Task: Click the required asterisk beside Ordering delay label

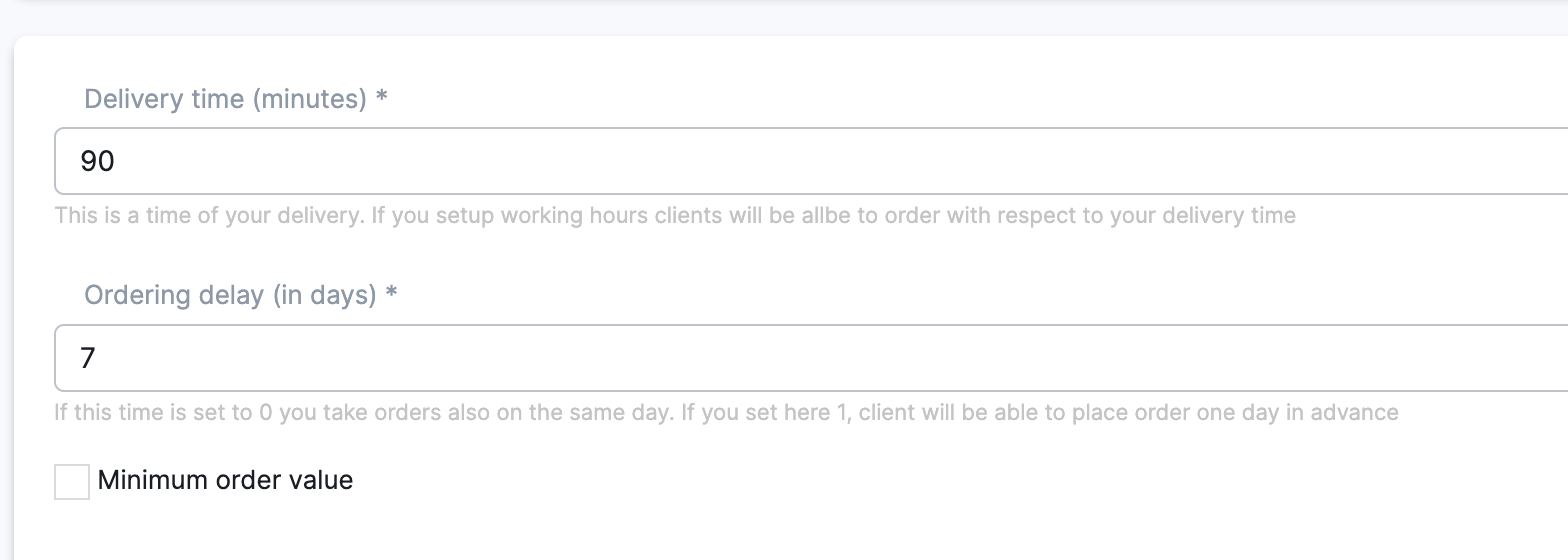Action: tap(392, 295)
